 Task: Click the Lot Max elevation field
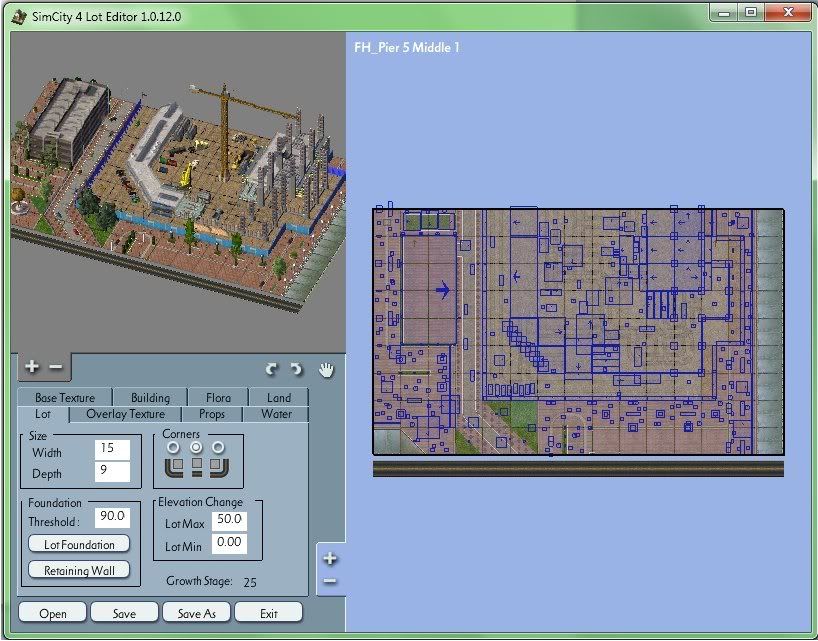229,521
